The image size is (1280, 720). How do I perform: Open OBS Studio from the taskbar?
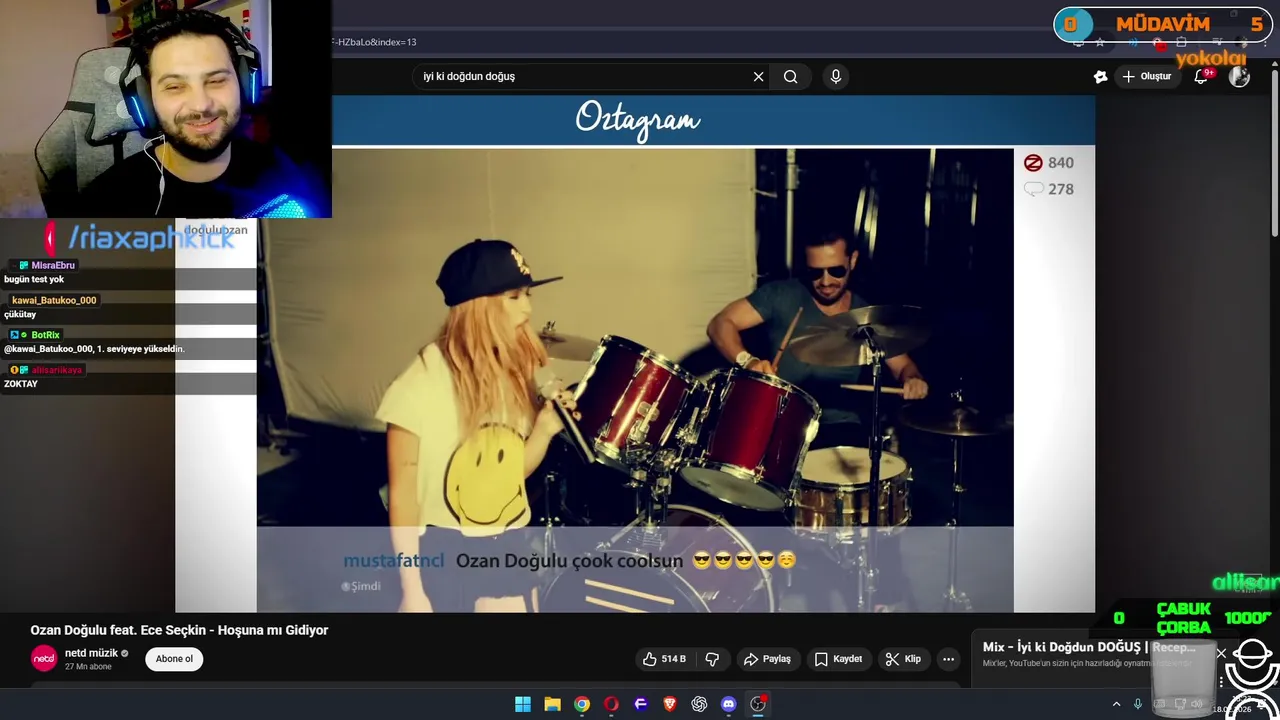coord(758,704)
